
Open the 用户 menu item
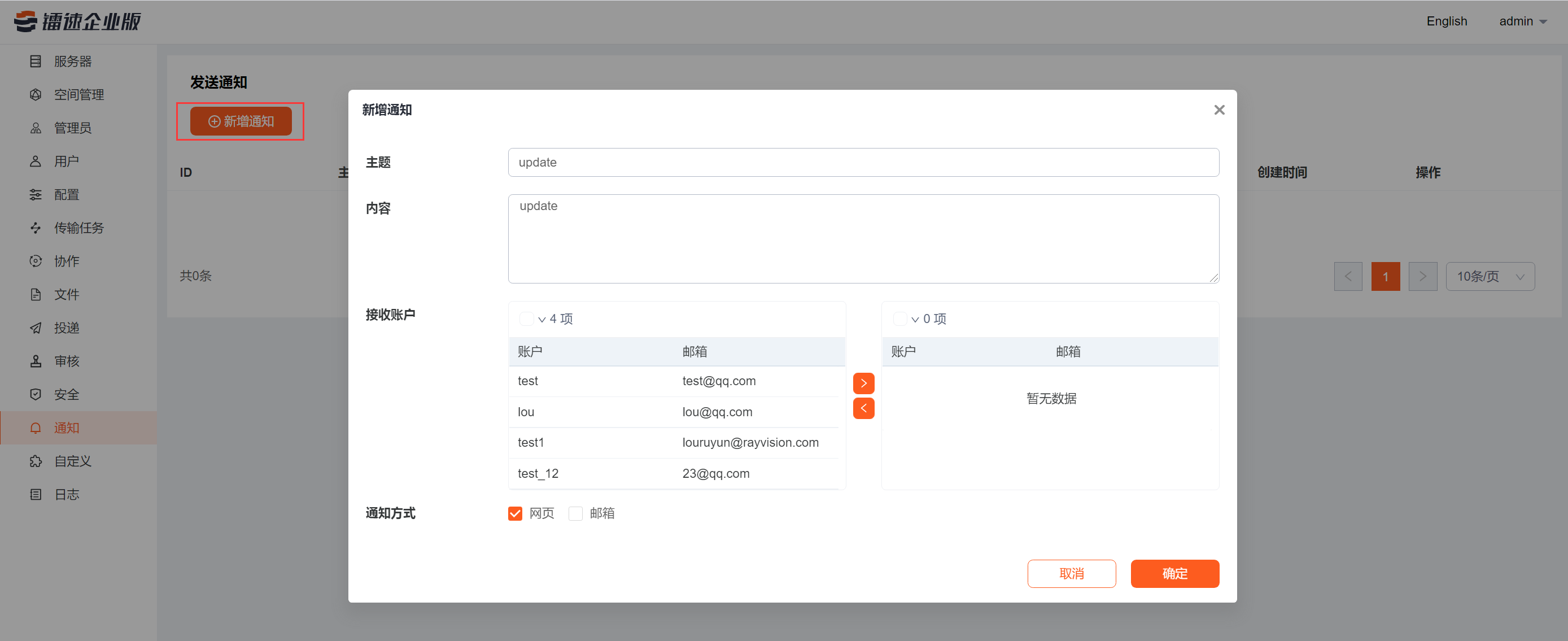click(x=67, y=162)
